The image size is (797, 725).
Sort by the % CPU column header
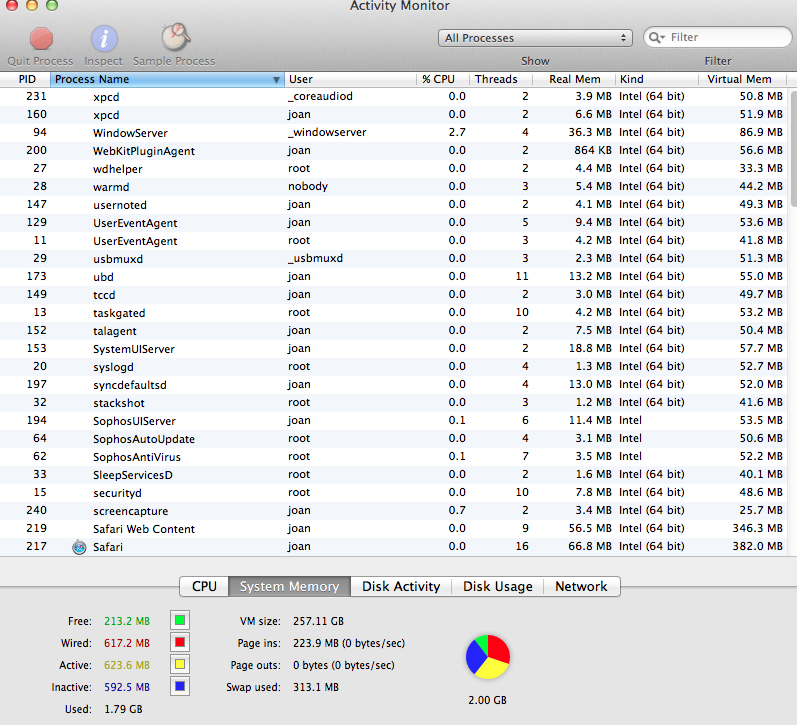point(442,79)
